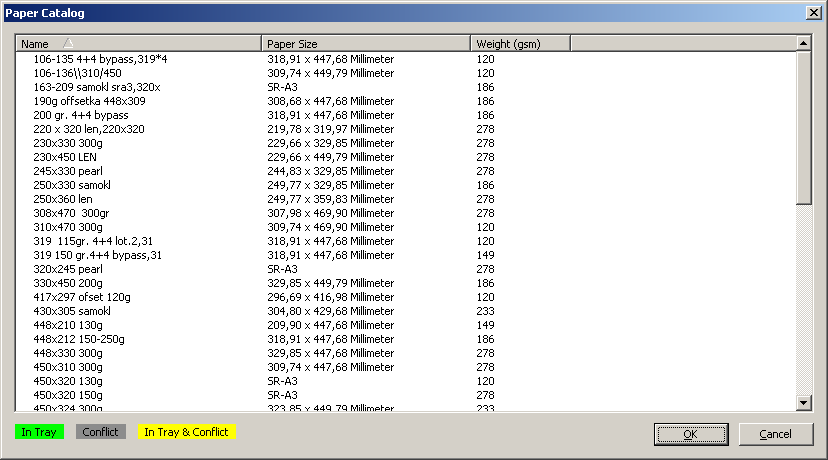Select paper '310x470 300g'
This screenshot has width=828, height=460.
(x=68, y=227)
